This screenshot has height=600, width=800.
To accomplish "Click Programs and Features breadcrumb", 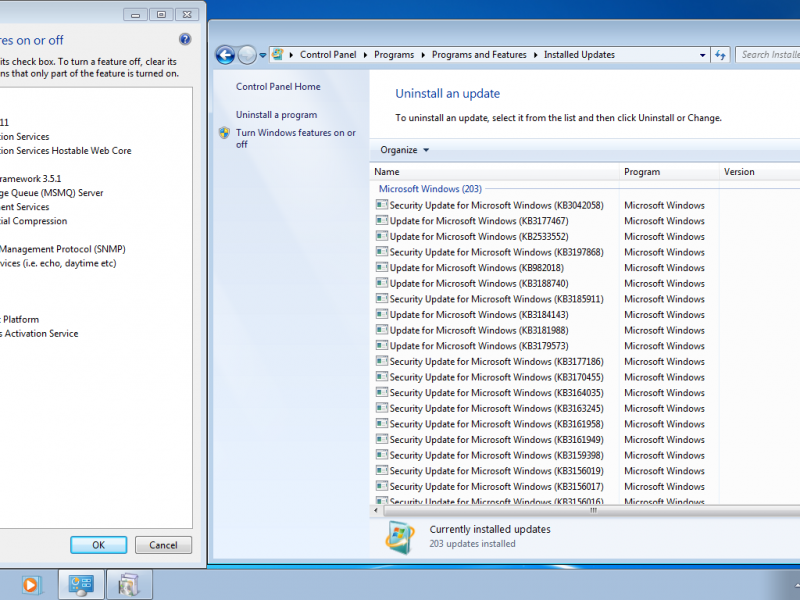I will [479, 55].
